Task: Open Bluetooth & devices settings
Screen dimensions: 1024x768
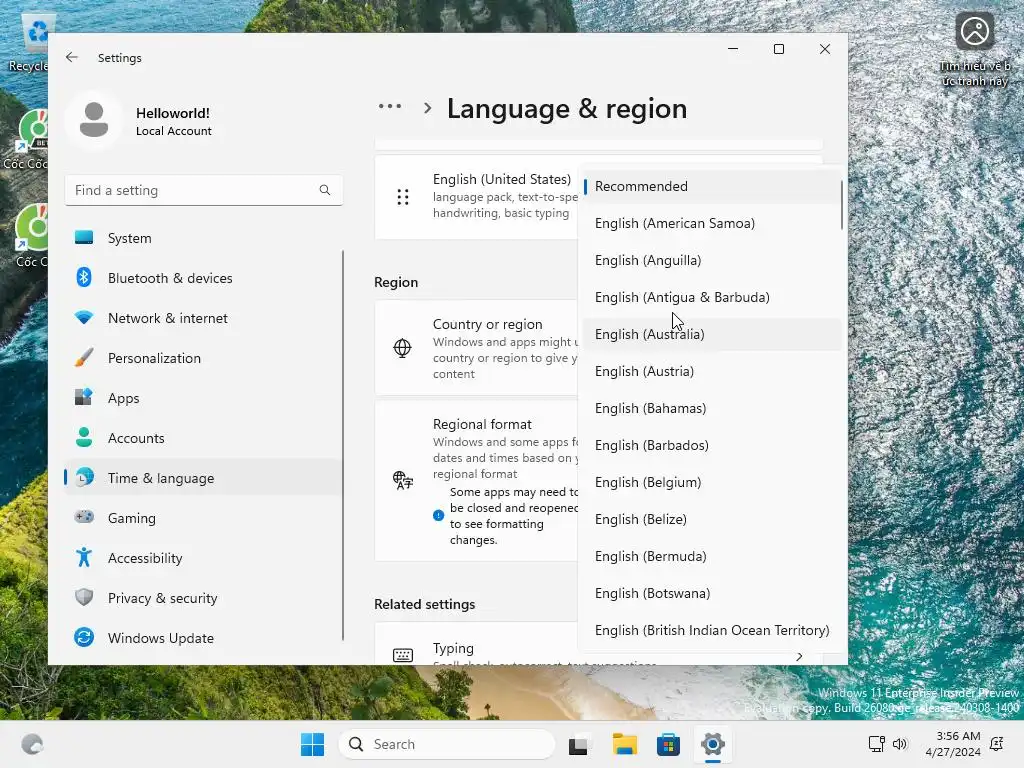Action: click(x=203, y=278)
